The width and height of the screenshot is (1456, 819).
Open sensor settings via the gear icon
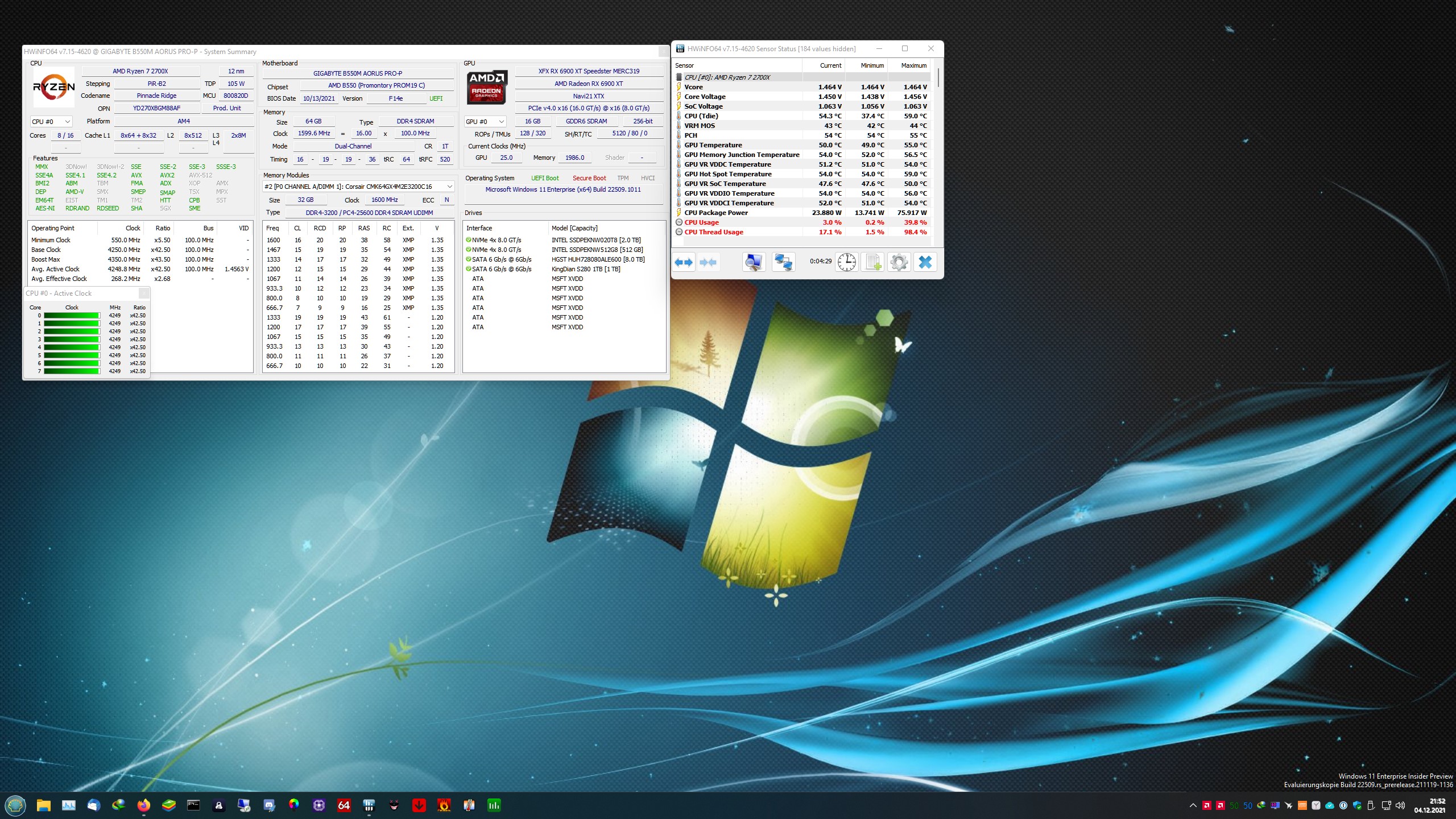tap(899, 262)
